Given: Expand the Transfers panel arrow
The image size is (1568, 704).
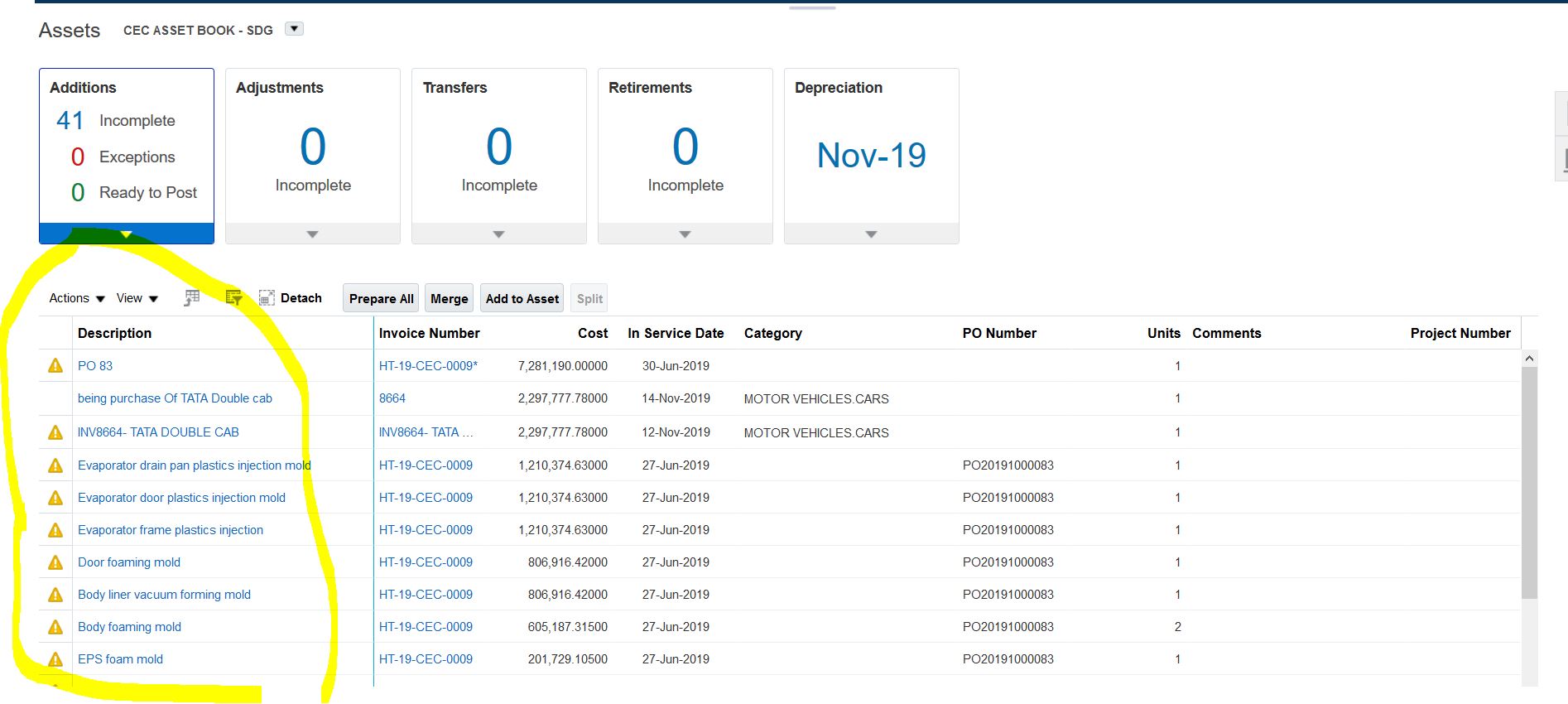Looking at the screenshot, I should click(x=499, y=234).
